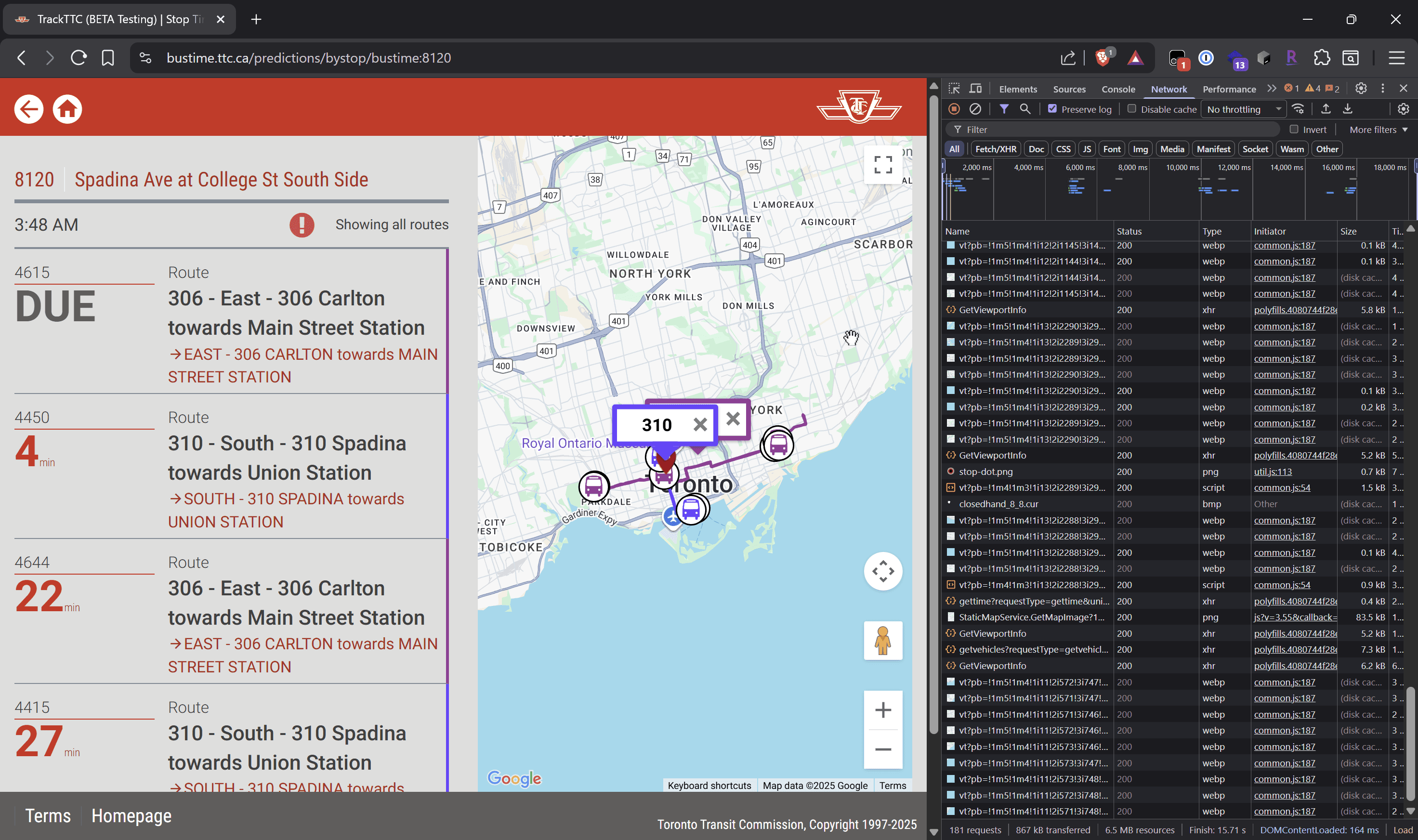This screenshot has height=840, width=1418.
Task: Close the 310 route popup on the map
Action: pos(700,424)
